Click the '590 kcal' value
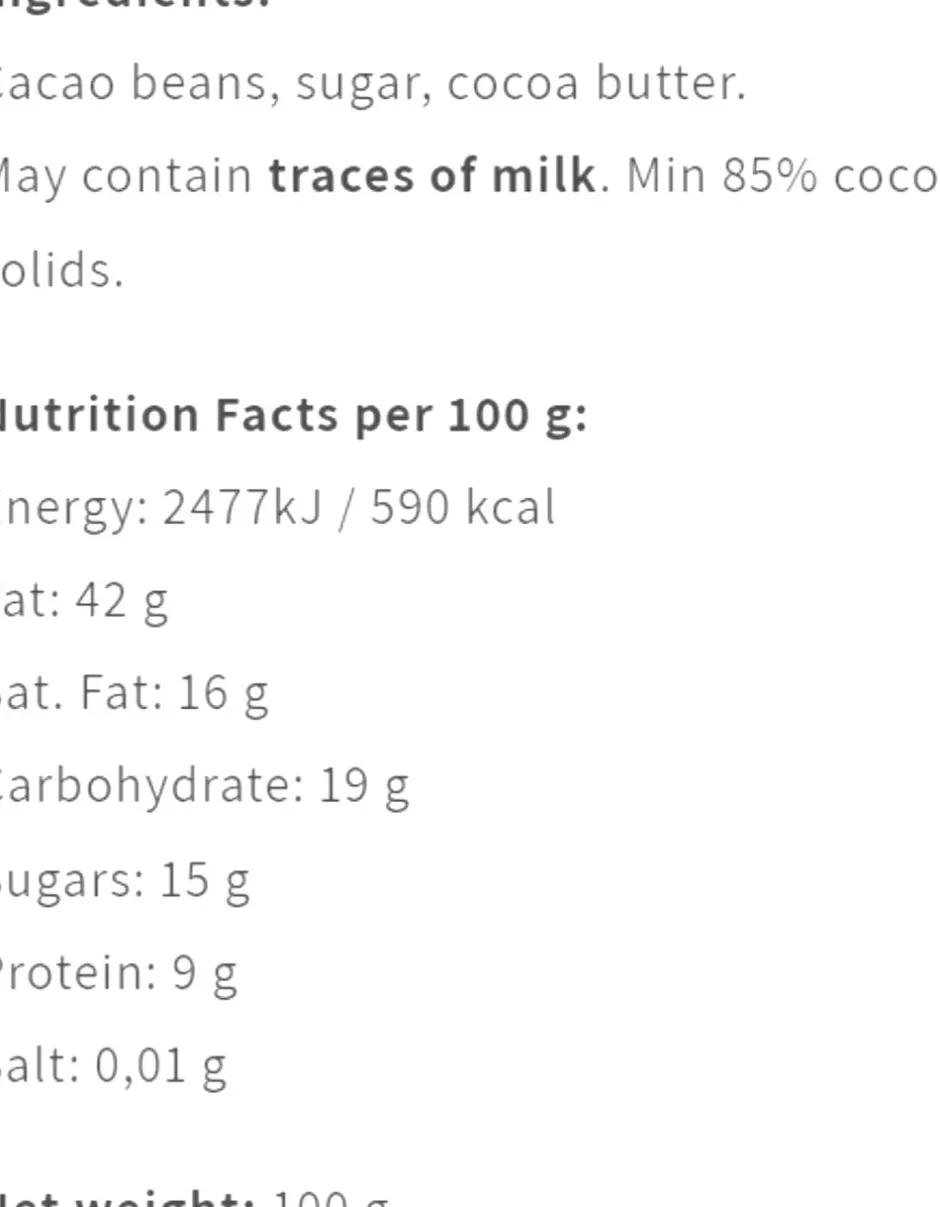This screenshot has height=1207, width=940. tap(463, 508)
